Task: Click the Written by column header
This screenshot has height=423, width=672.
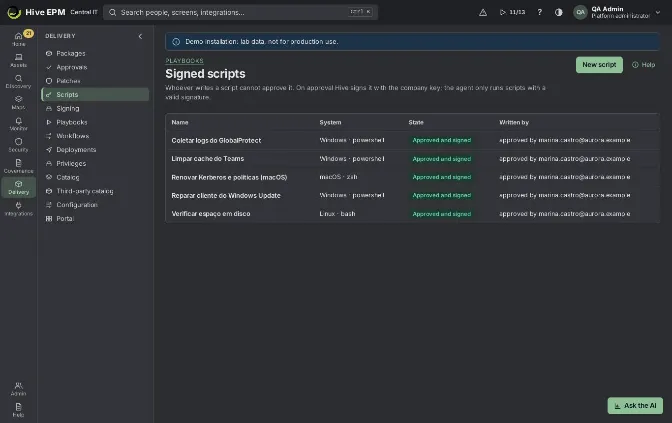Action: point(514,123)
